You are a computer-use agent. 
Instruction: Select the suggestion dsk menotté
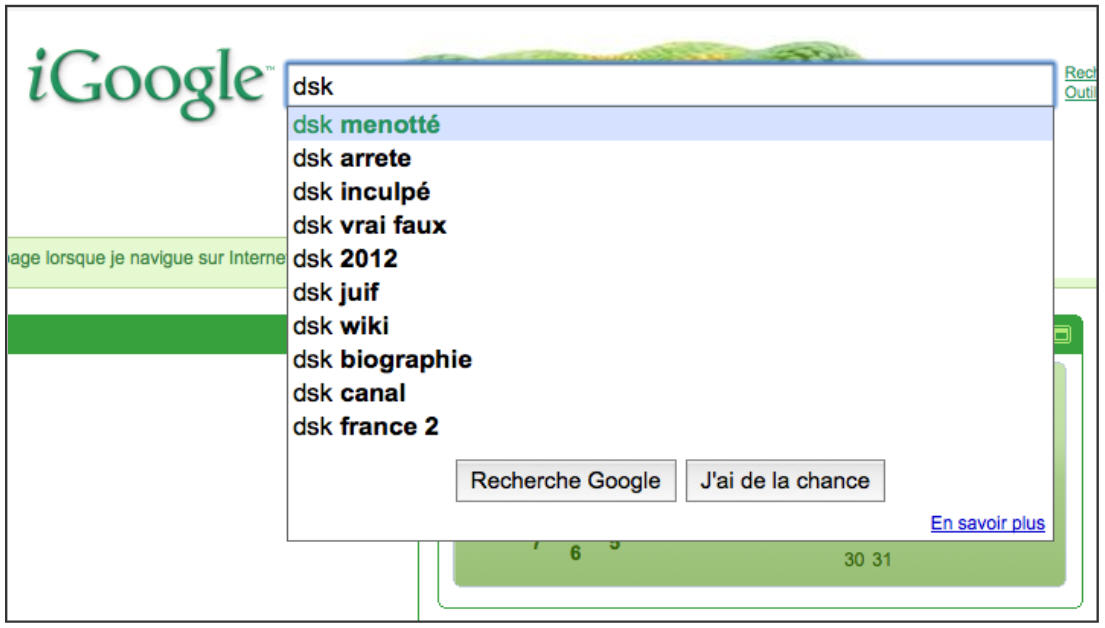(x=670, y=125)
